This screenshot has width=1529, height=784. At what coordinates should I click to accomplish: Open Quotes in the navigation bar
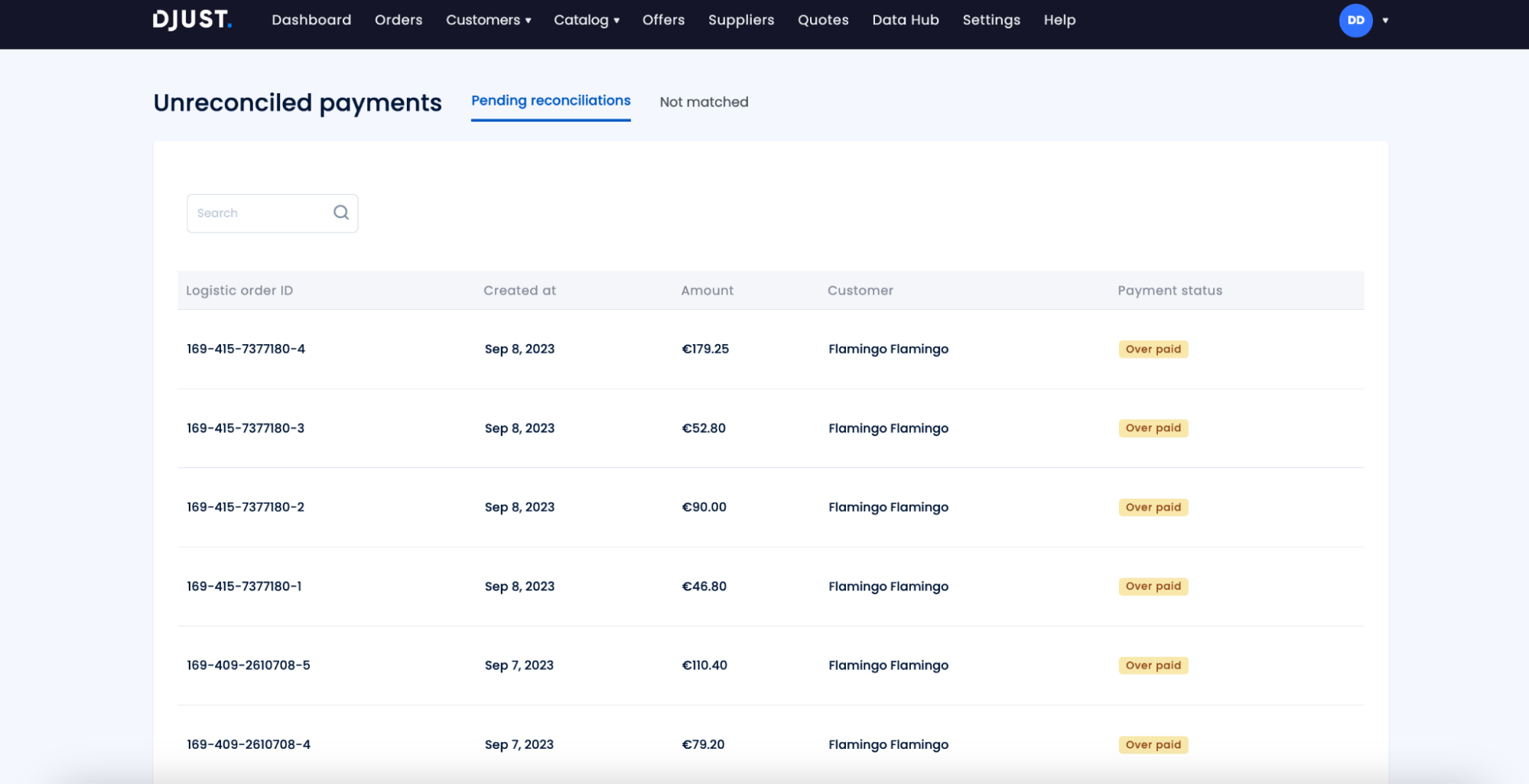point(823,20)
